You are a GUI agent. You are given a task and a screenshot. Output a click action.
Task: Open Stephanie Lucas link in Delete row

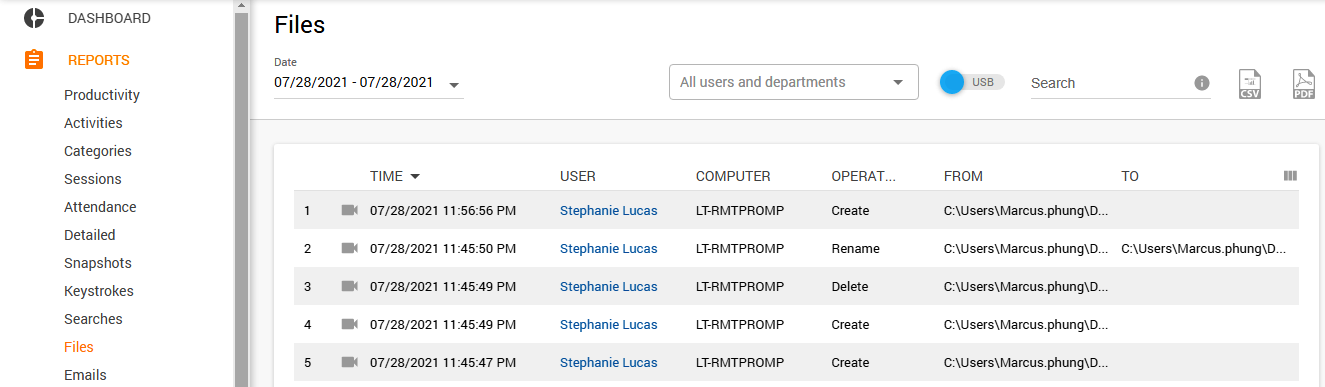[x=609, y=286]
